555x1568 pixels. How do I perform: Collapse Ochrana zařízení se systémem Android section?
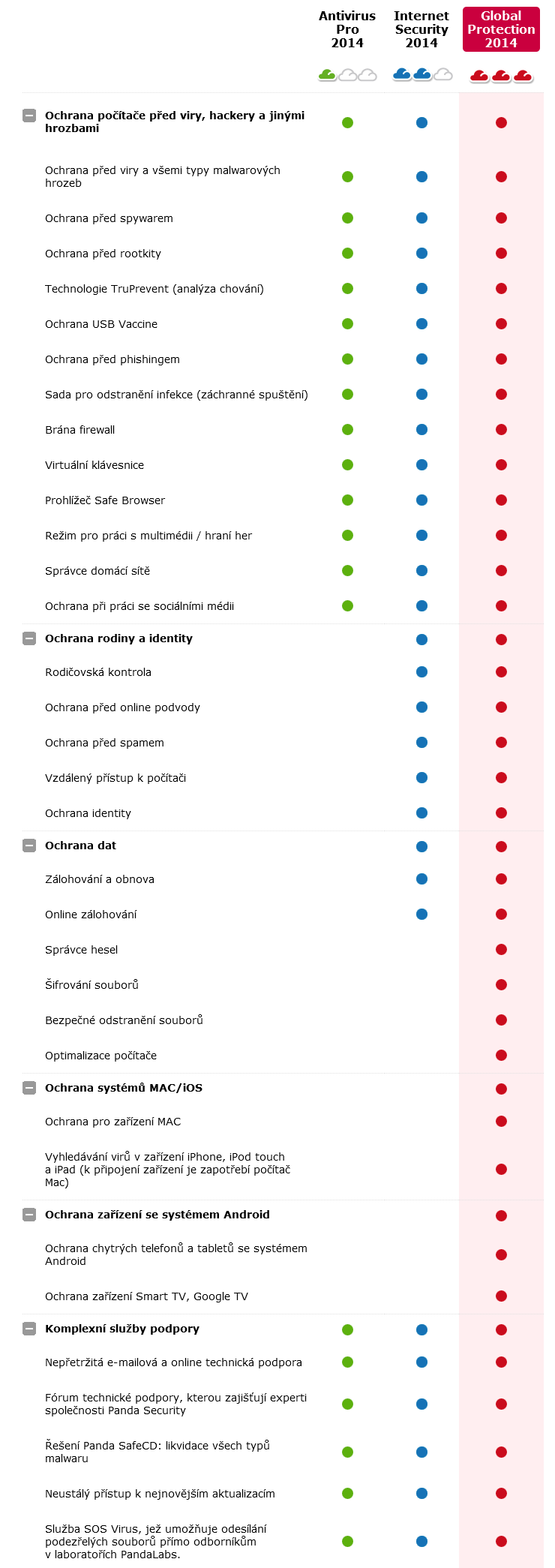coord(29,1215)
